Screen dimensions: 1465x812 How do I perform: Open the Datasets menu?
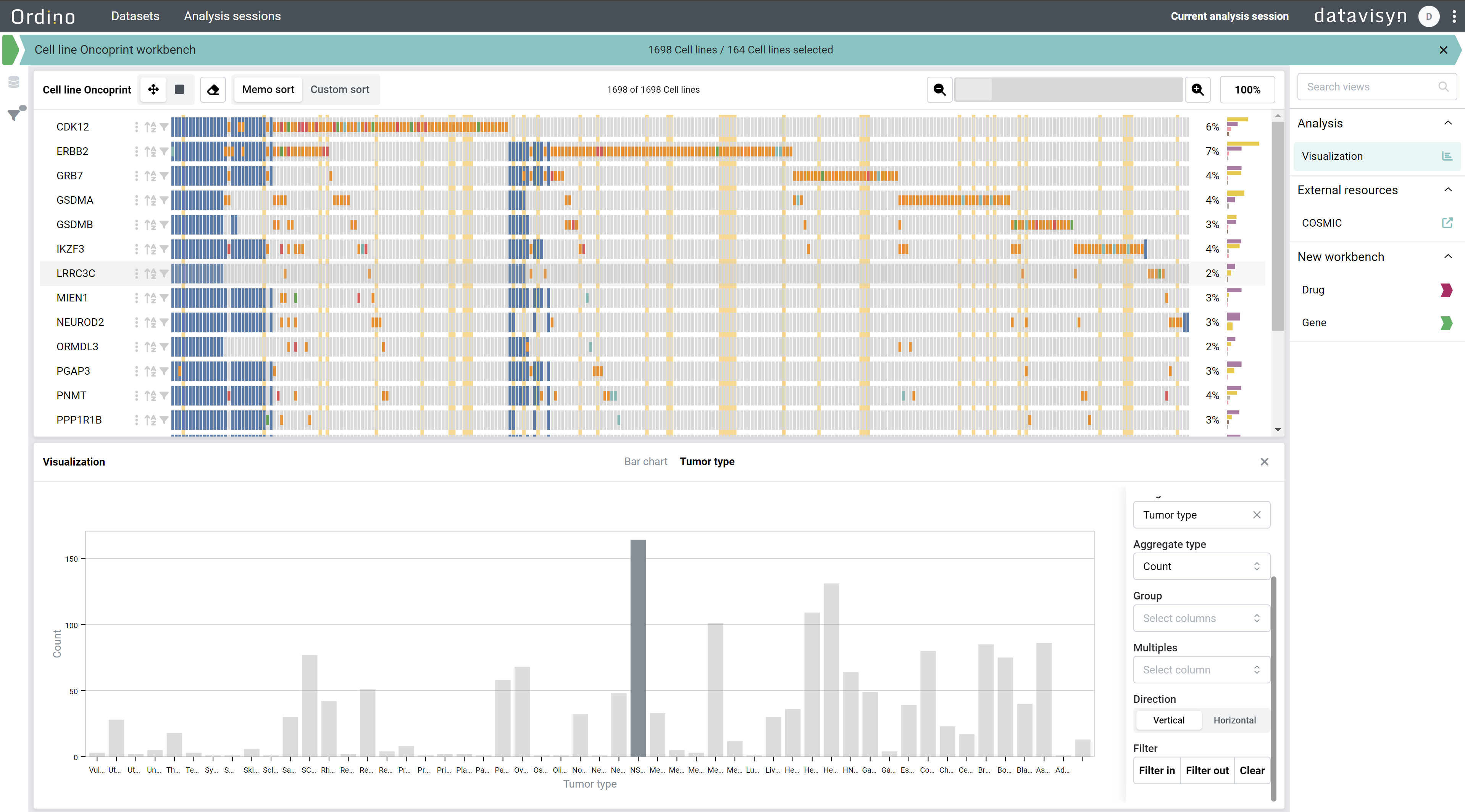click(x=136, y=16)
